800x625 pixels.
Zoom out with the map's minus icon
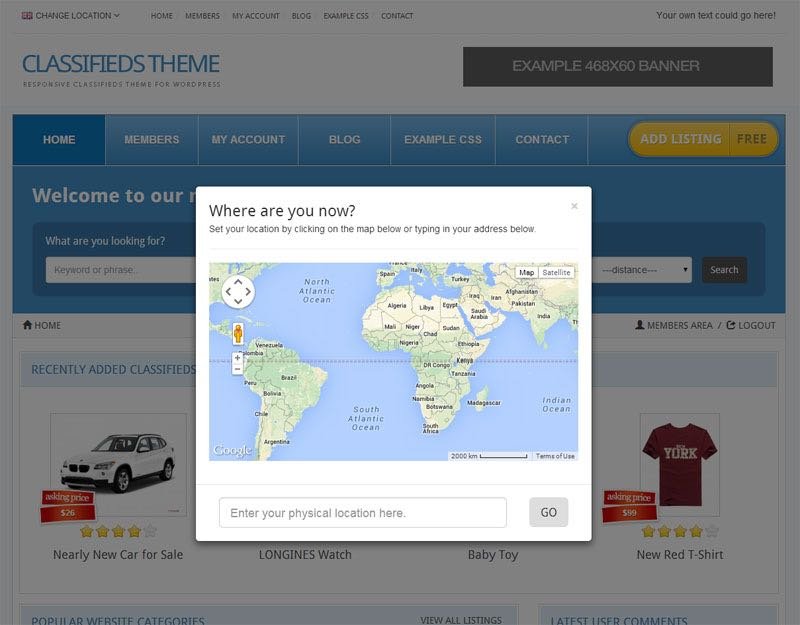point(237,370)
